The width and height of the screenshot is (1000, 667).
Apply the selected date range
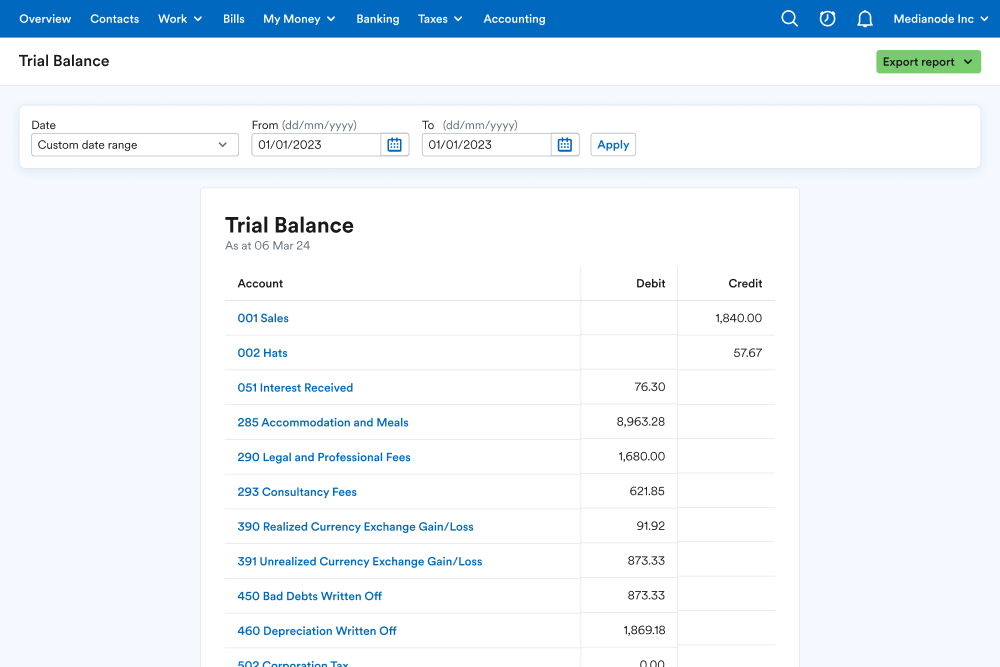pos(613,145)
